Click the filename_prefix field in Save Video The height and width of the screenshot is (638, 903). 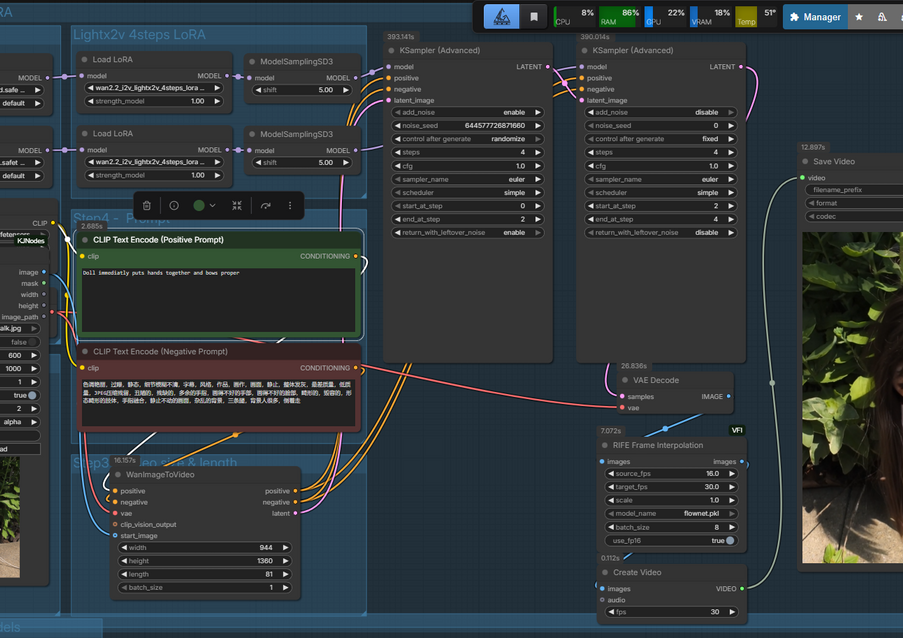[854, 190]
